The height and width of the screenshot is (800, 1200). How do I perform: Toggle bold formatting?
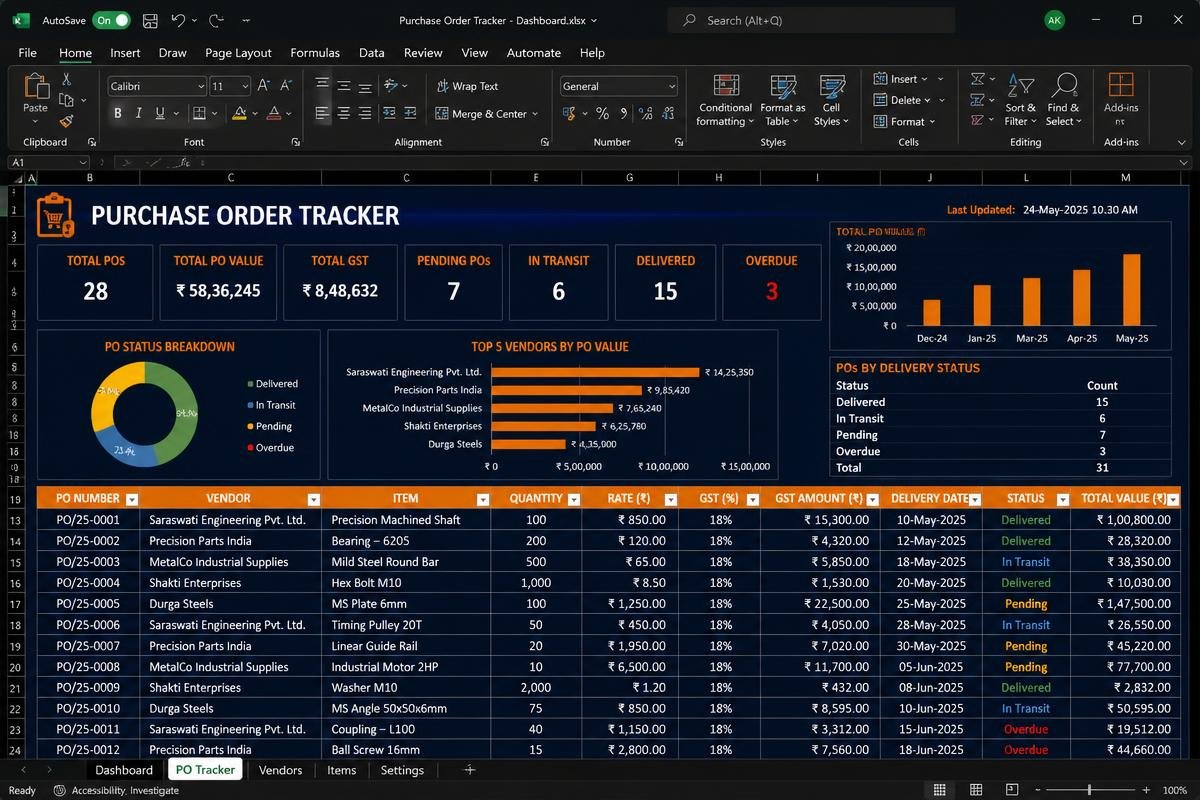(x=117, y=114)
